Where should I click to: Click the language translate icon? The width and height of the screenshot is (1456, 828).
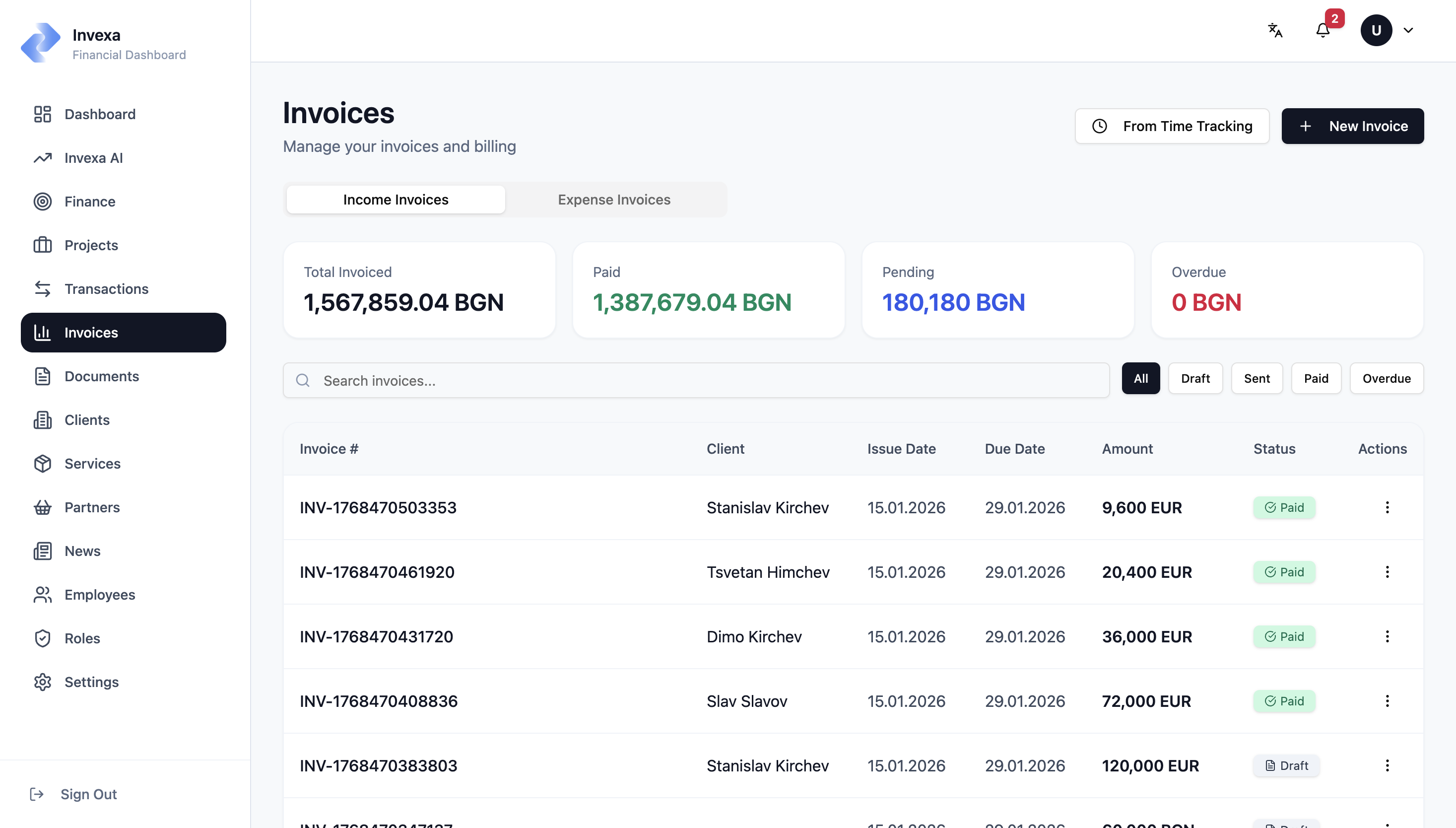1275,30
